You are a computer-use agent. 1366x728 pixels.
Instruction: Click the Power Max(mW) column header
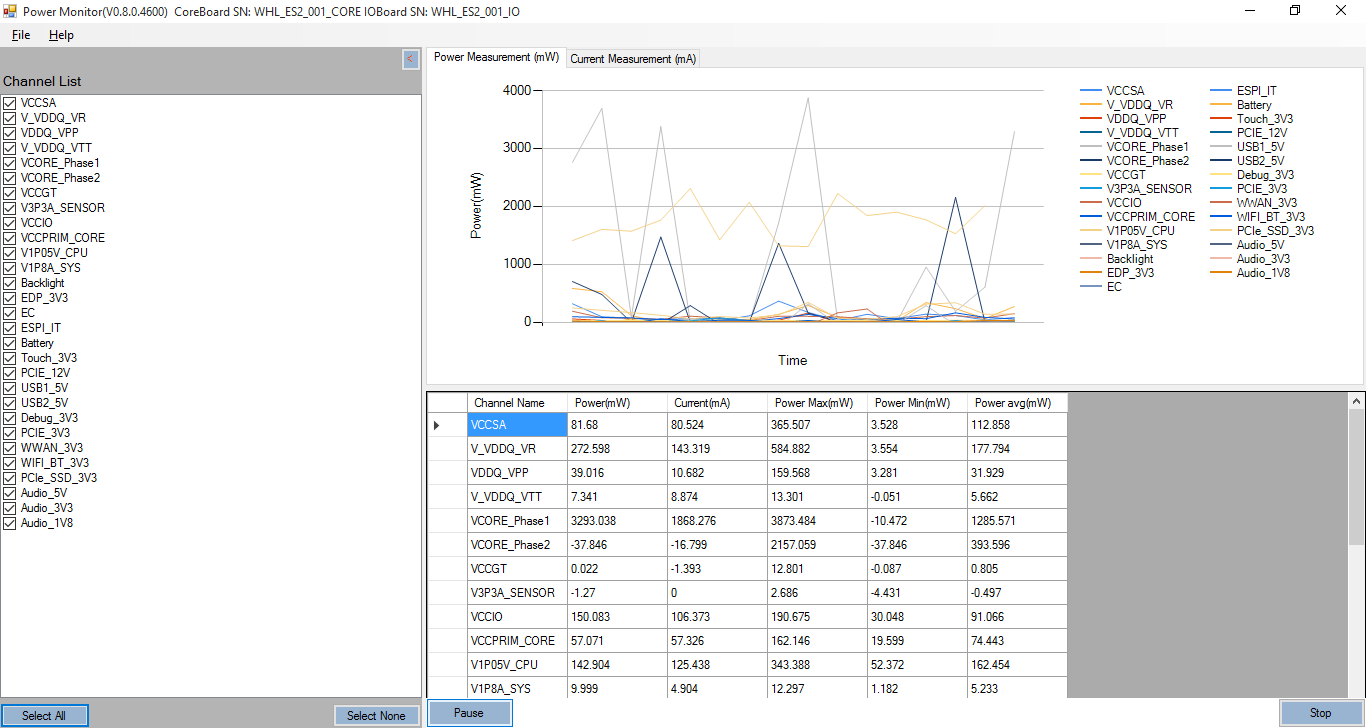click(x=817, y=403)
